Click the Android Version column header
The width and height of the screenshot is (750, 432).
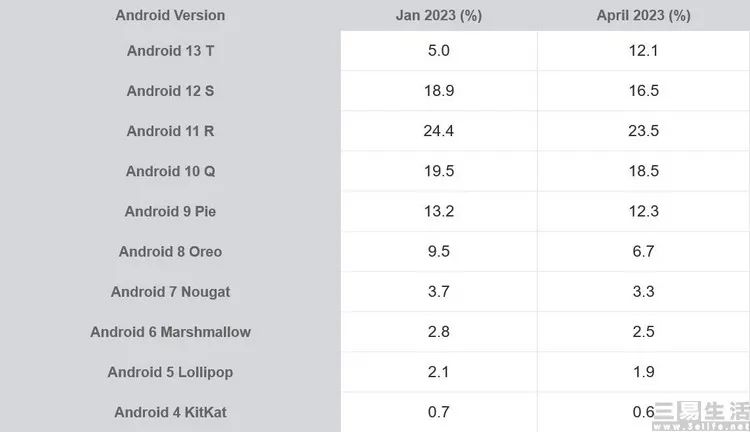click(x=170, y=15)
